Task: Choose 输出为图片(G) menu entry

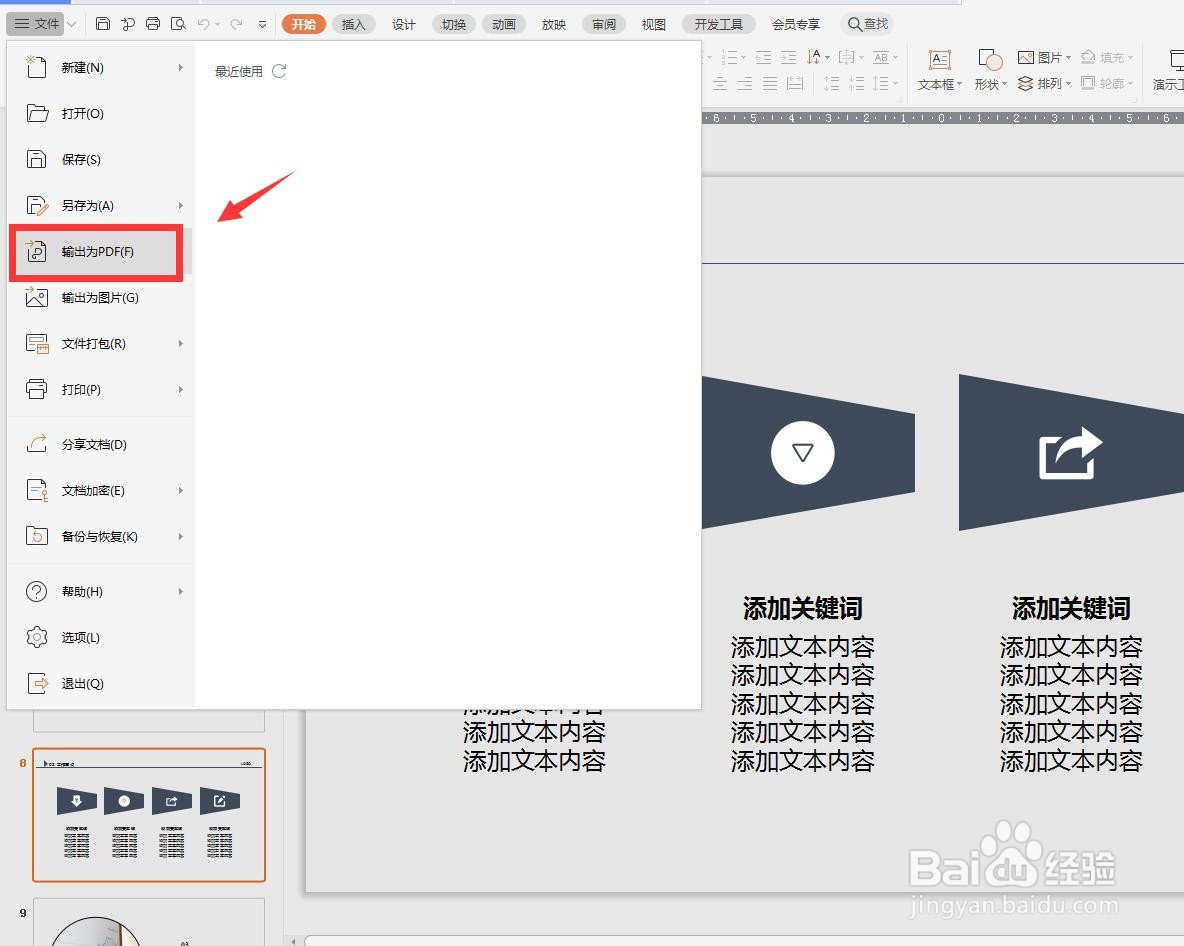Action: tap(100, 297)
